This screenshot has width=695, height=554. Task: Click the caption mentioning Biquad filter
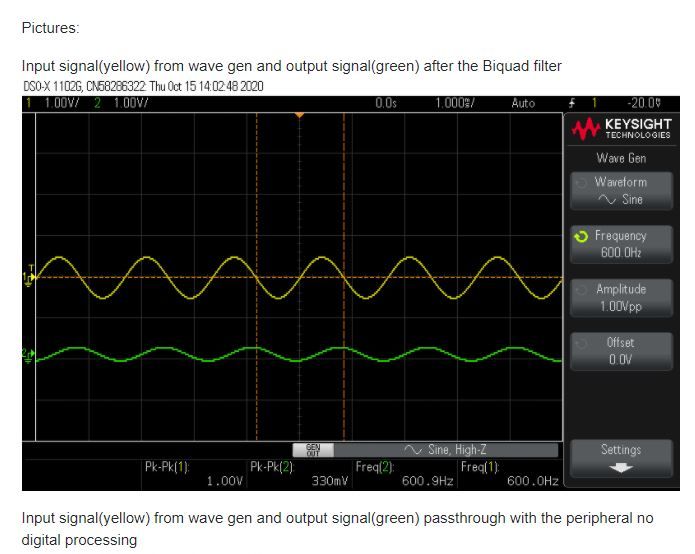(x=292, y=66)
